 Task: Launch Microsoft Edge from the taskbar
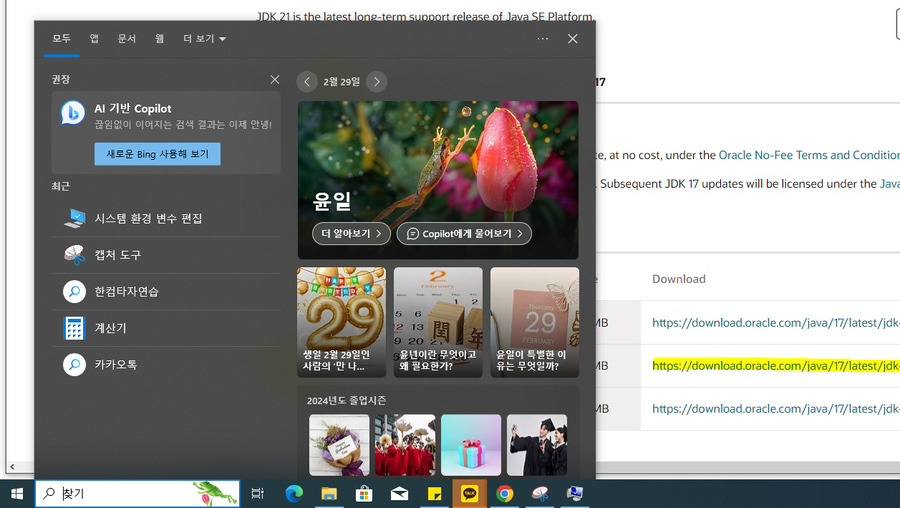tap(294, 494)
